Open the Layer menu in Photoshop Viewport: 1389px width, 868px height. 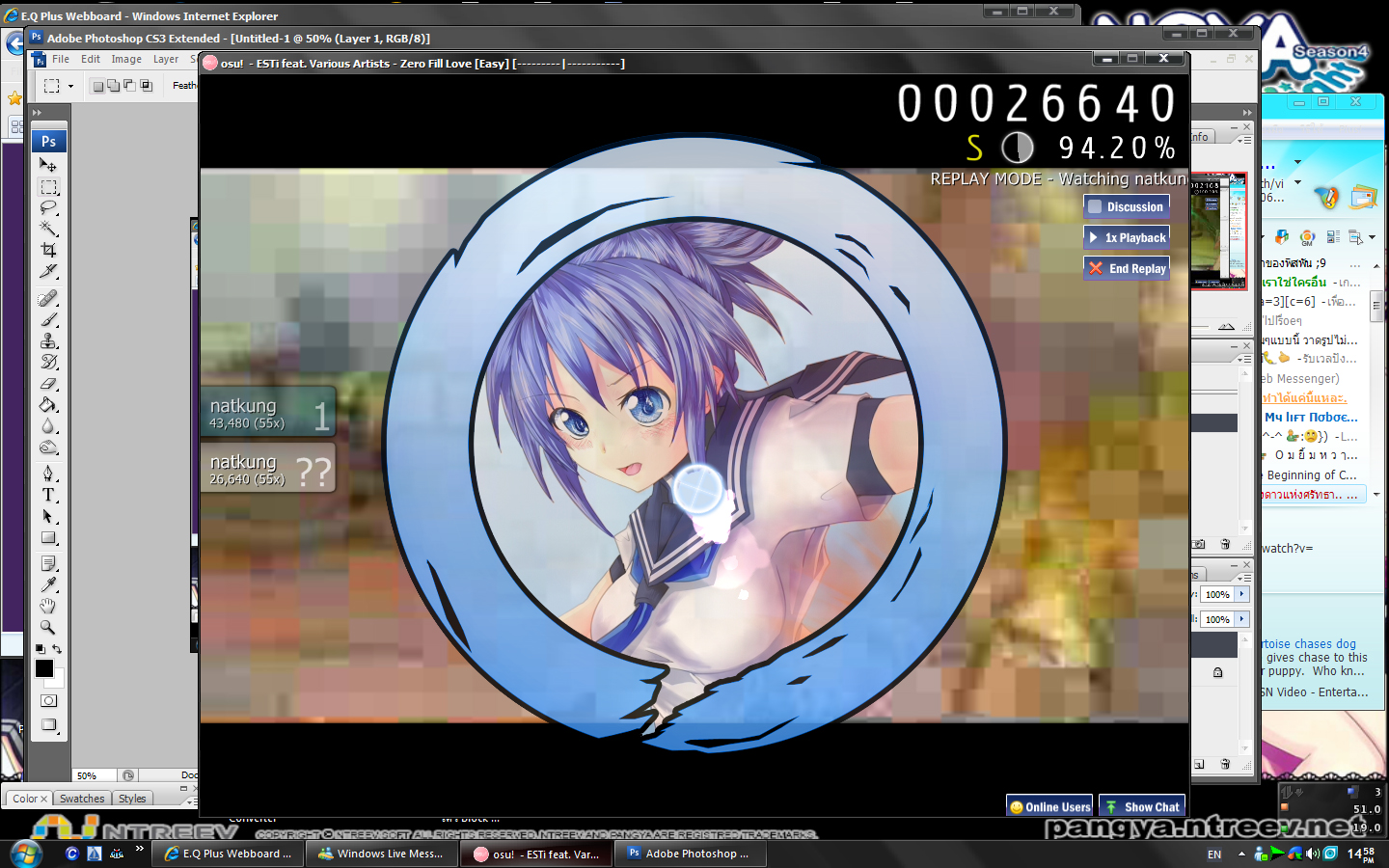click(x=166, y=60)
